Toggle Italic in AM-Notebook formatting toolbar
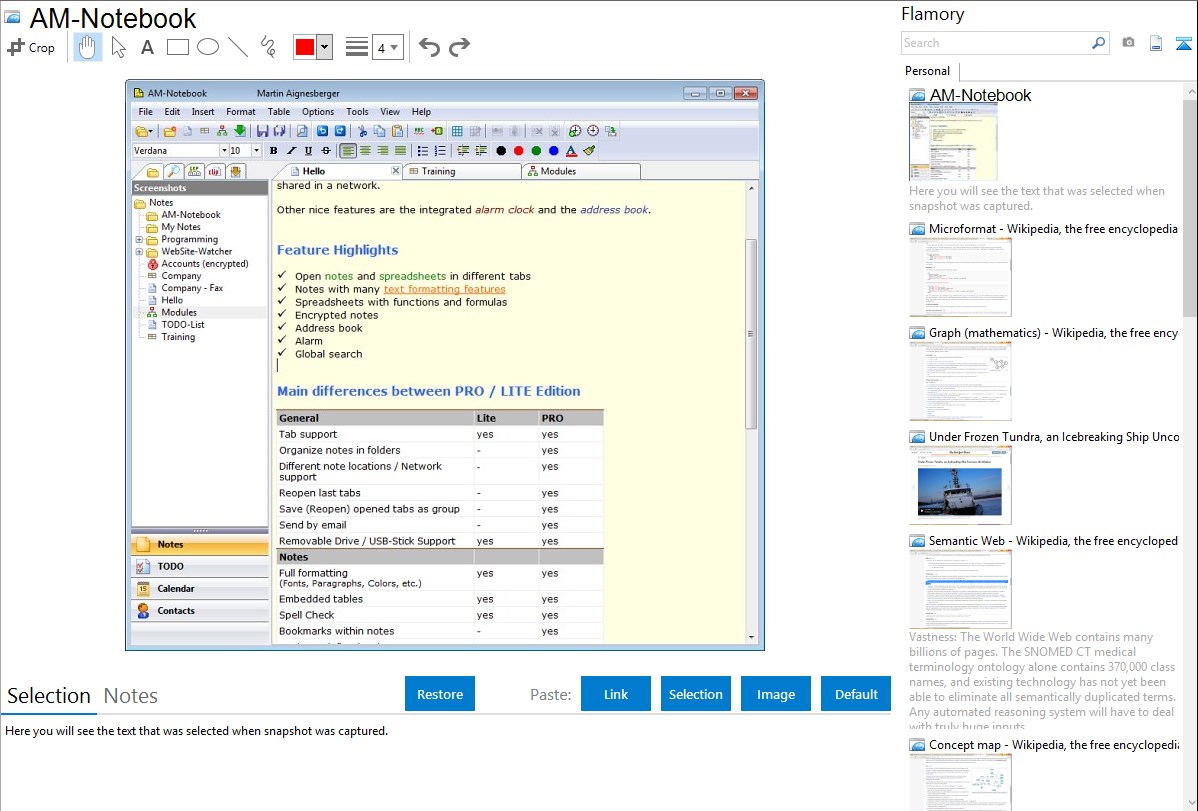The height and width of the screenshot is (811, 1198). 290,151
